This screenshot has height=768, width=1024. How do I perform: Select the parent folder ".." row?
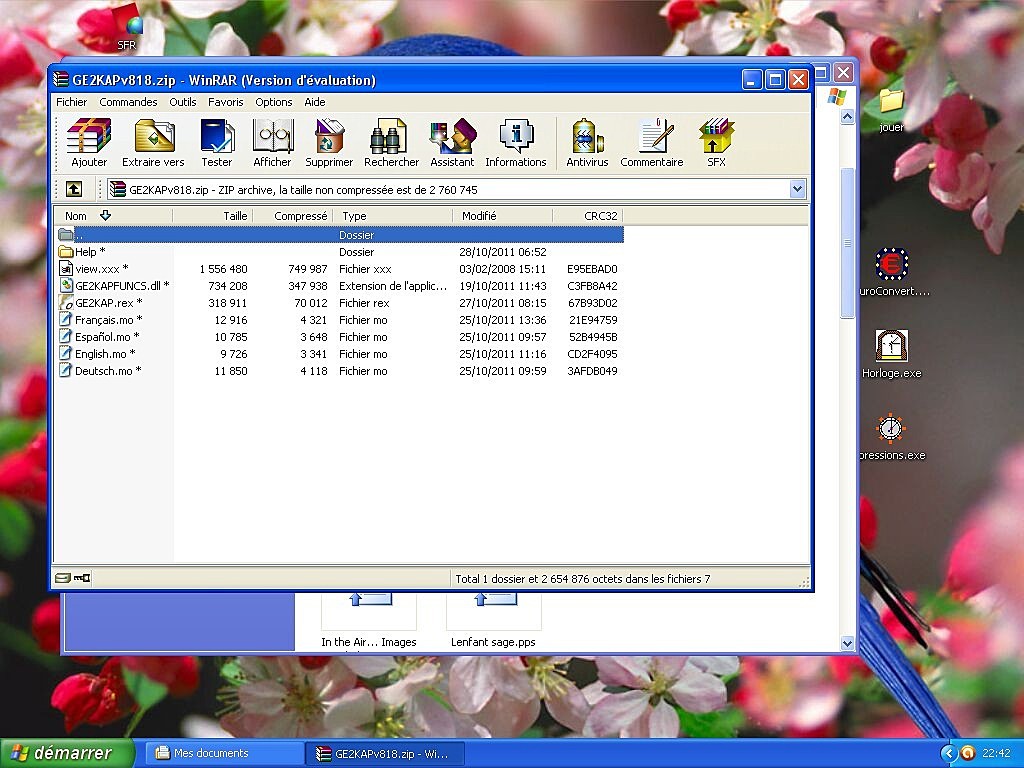click(340, 235)
